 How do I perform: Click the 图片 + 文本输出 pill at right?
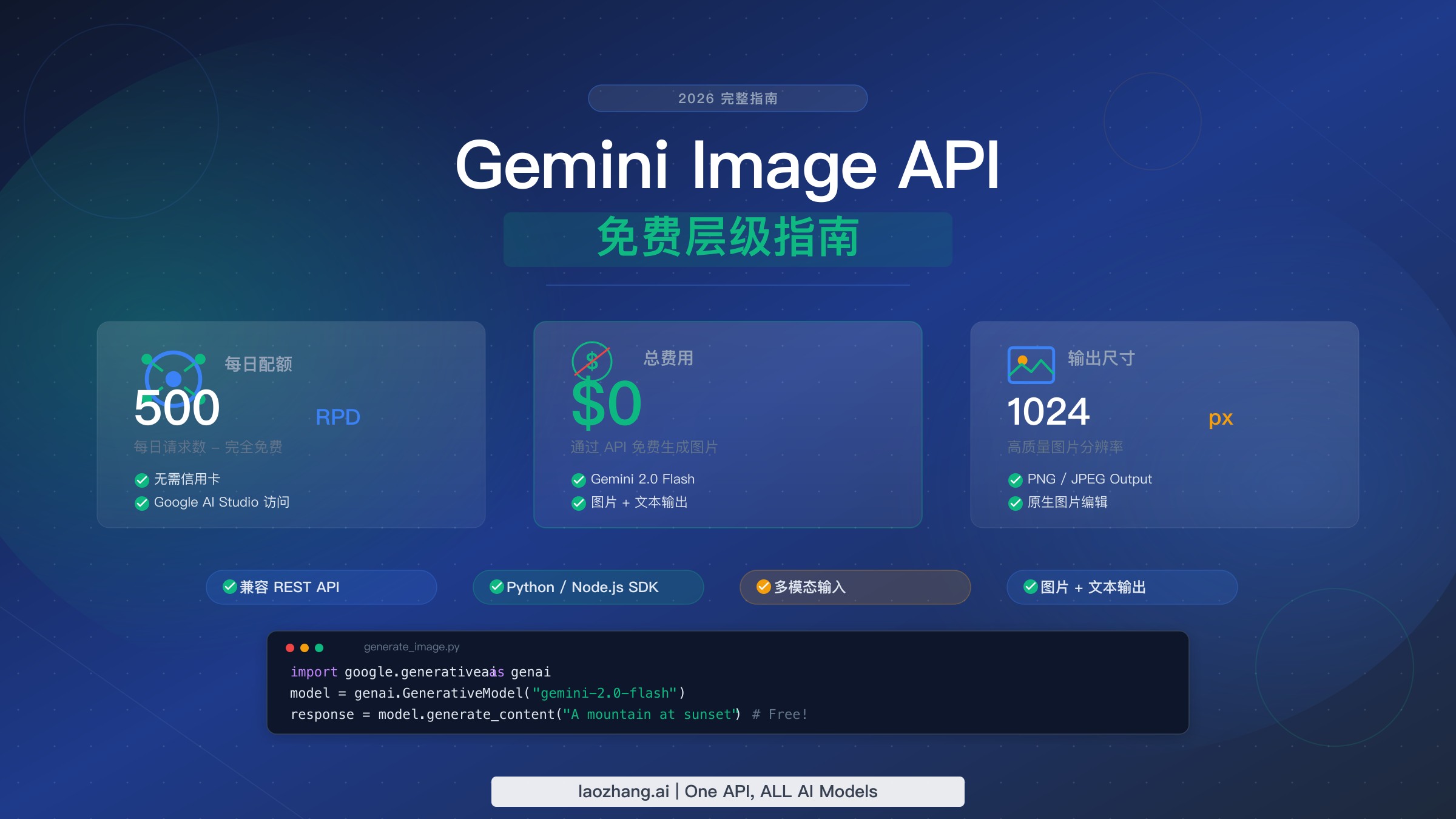coord(1122,587)
